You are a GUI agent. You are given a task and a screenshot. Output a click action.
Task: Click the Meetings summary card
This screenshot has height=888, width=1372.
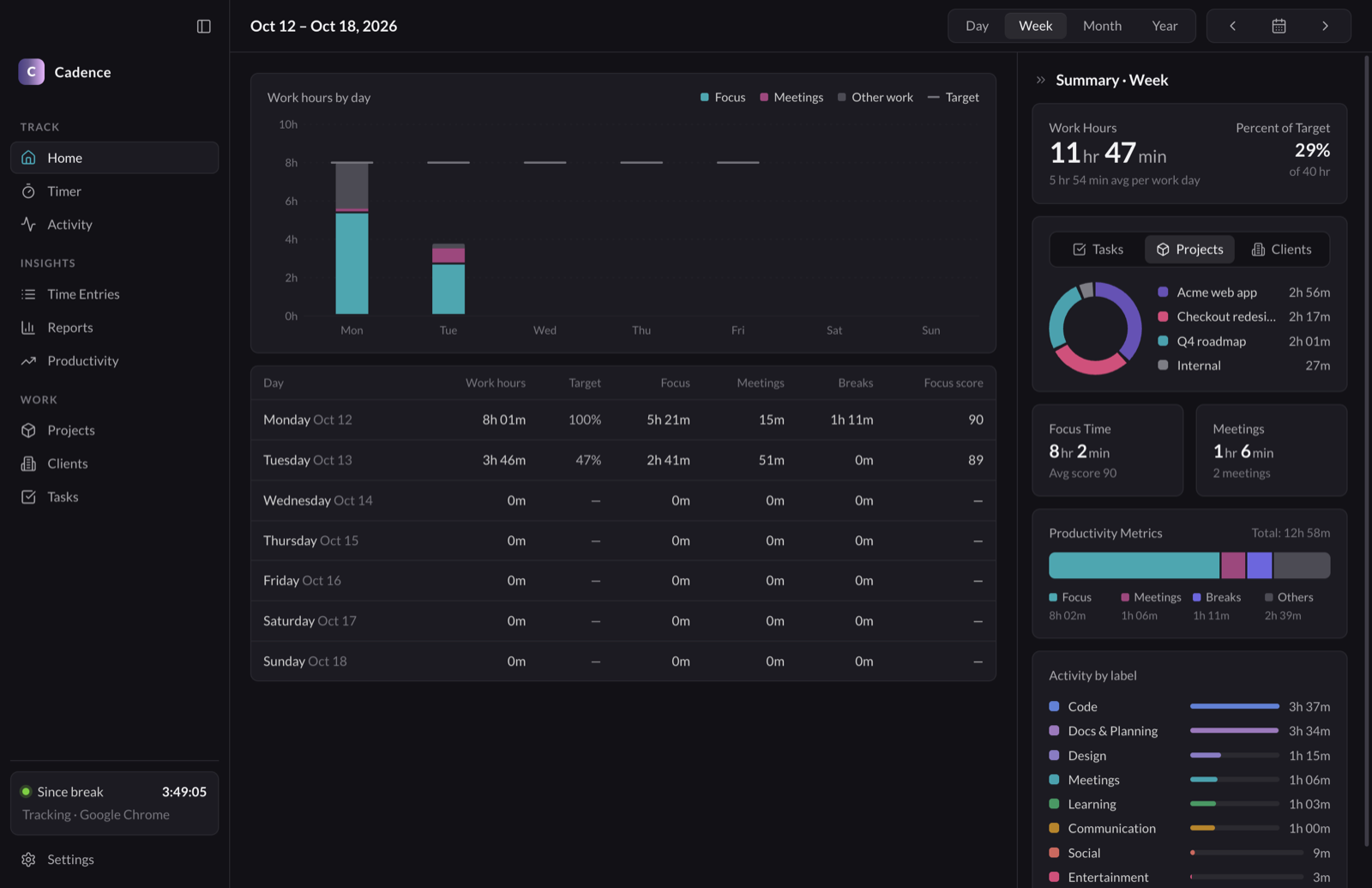pos(1271,450)
